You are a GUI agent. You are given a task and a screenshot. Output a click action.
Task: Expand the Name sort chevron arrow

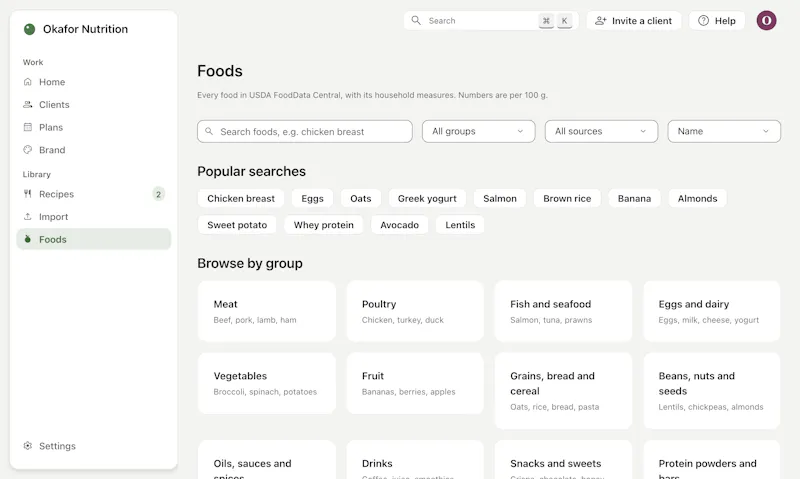click(766, 131)
